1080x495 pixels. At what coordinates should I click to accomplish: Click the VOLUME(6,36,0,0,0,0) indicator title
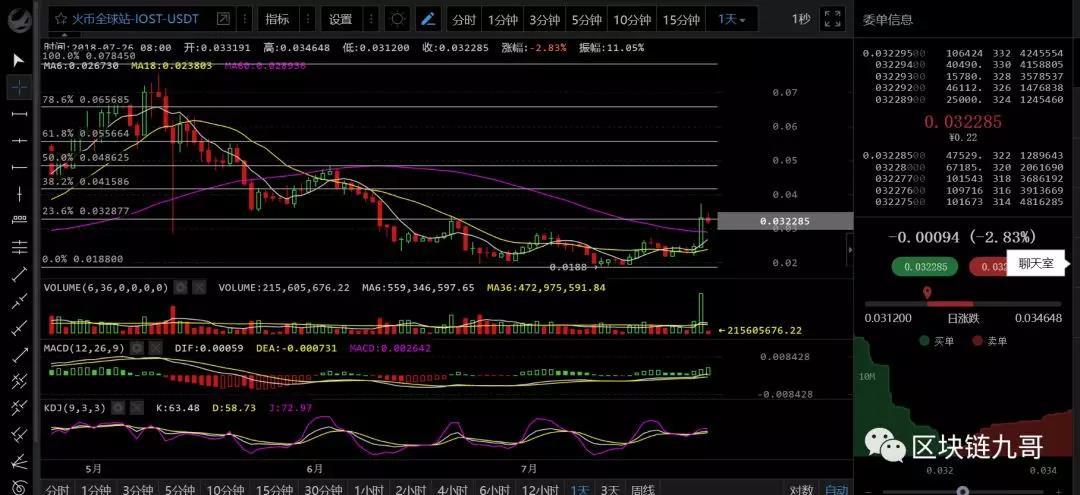[106, 288]
